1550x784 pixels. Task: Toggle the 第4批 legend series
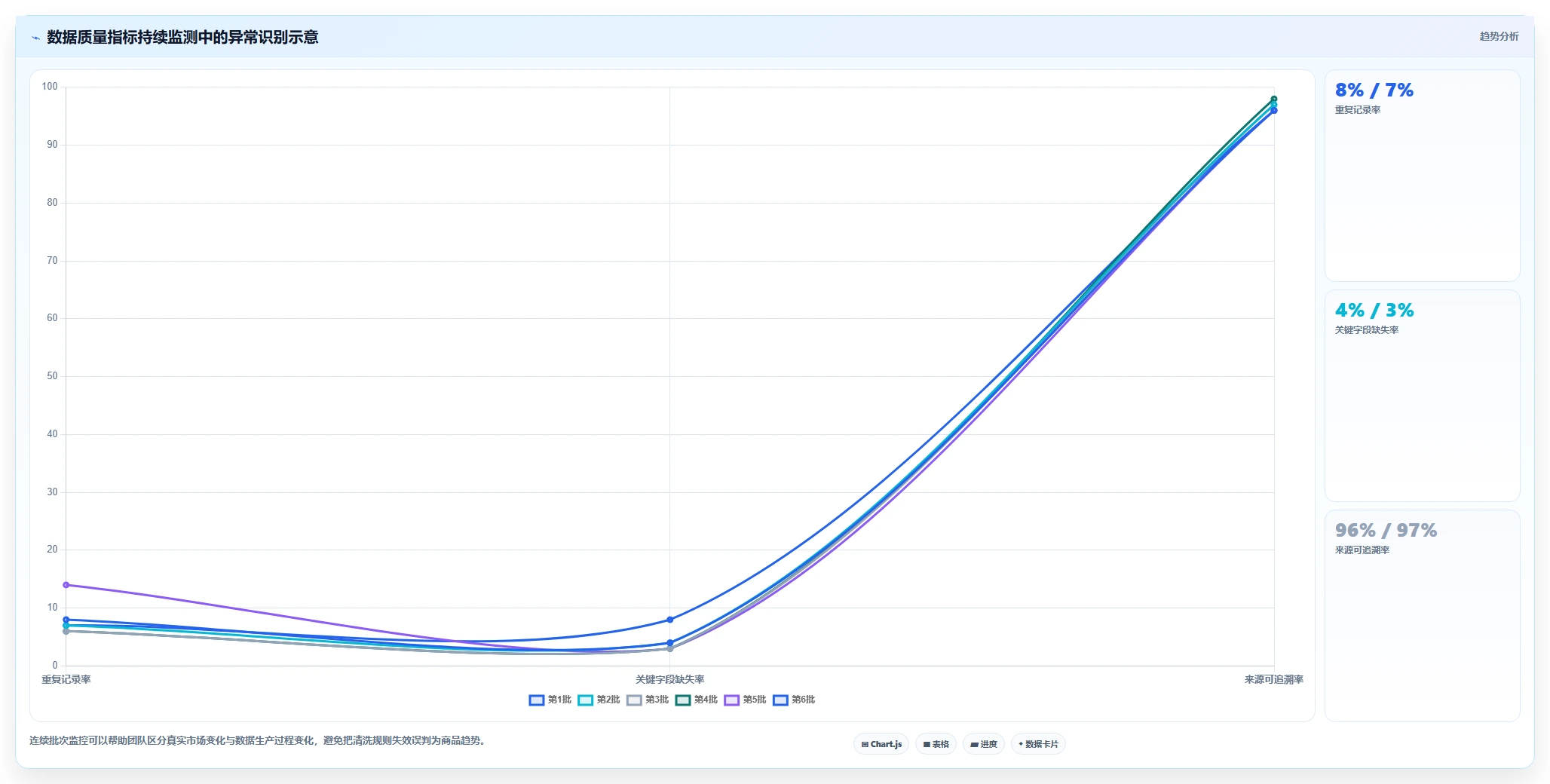coord(697,700)
